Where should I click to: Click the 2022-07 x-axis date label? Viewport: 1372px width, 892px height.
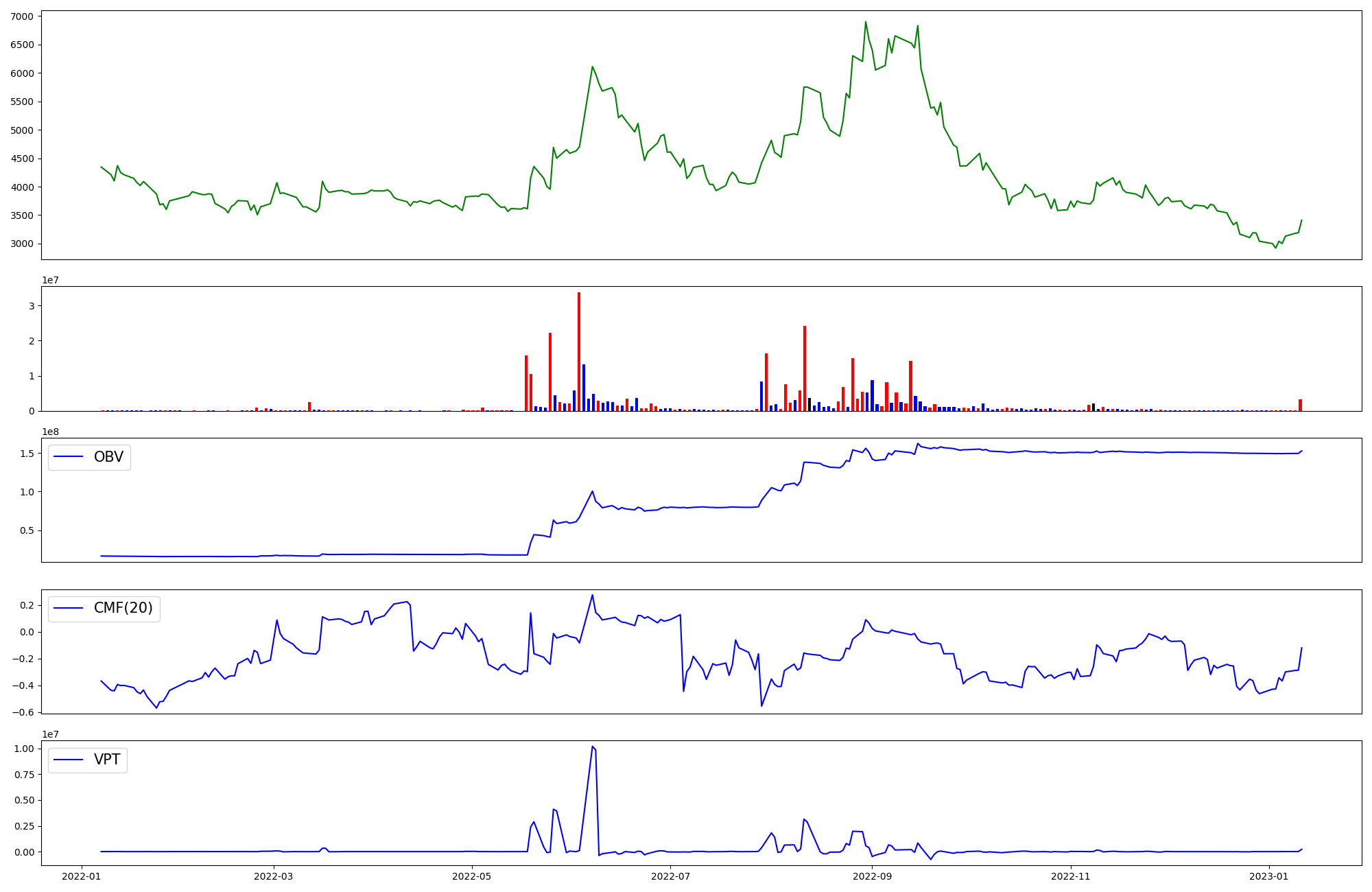(670, 876)
